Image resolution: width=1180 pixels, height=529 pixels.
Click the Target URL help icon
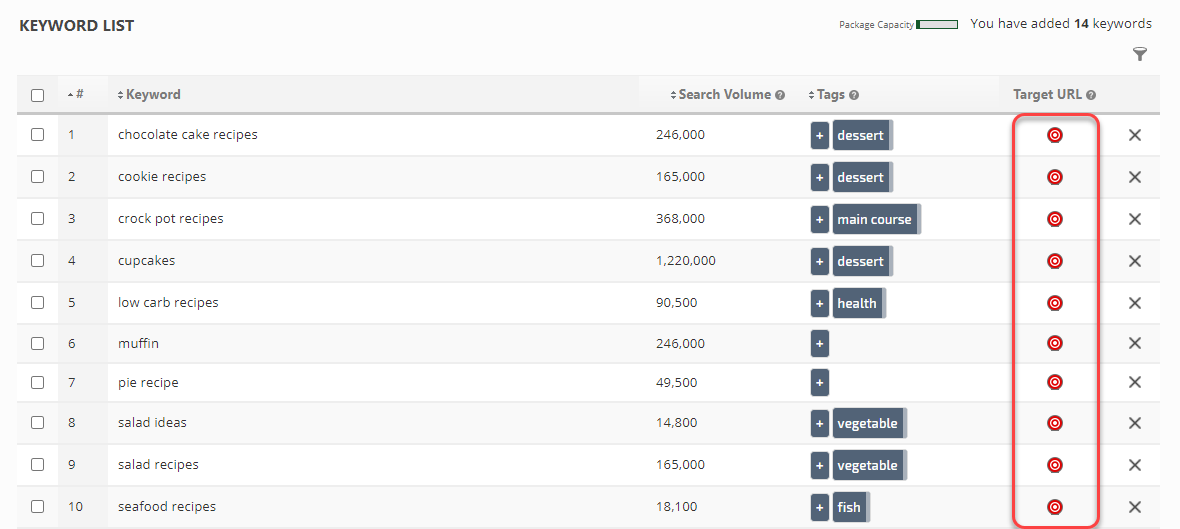1091,95
